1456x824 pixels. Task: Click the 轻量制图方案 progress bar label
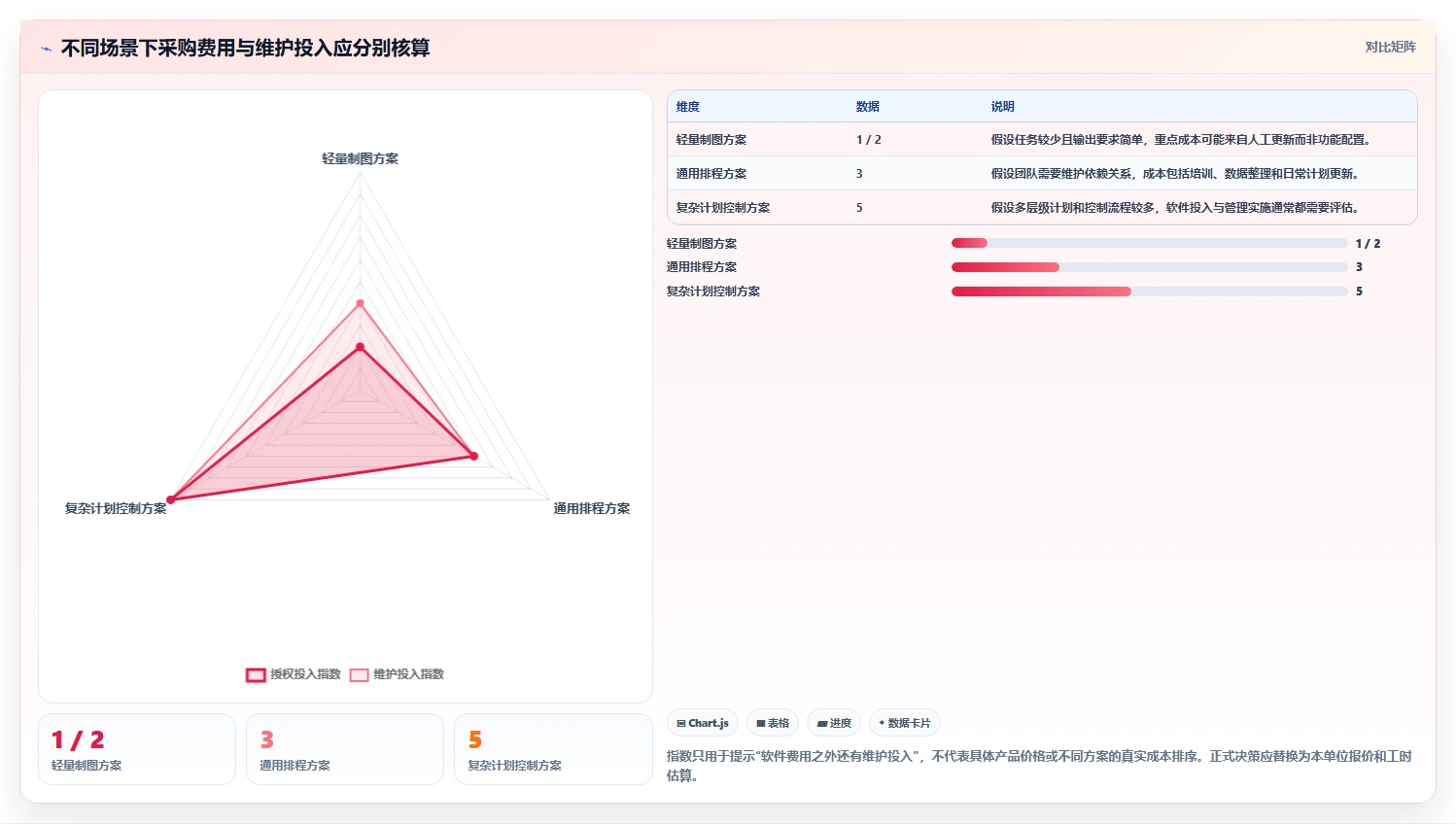coord(702,244)
